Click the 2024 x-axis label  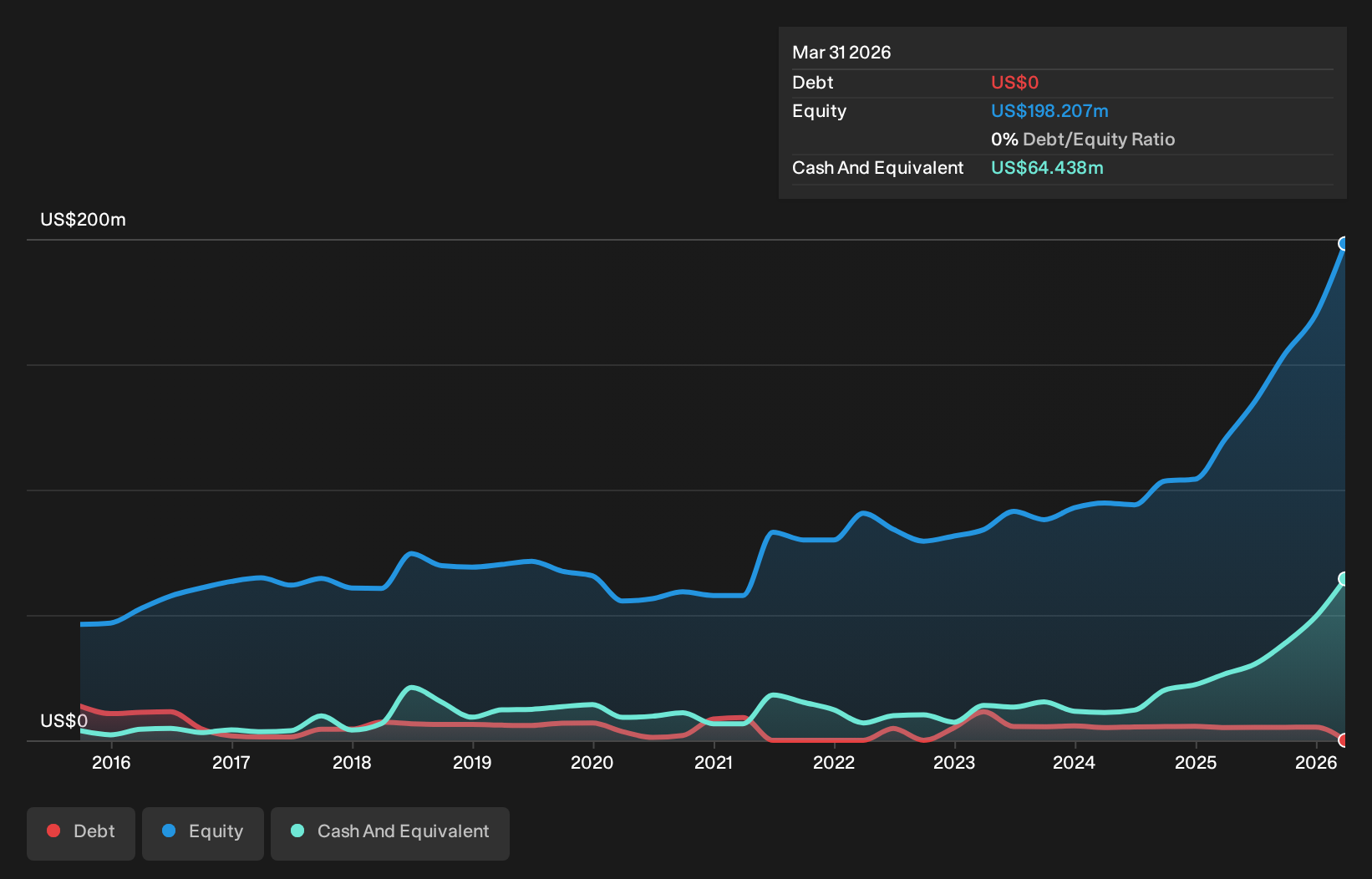[1074, 762]
